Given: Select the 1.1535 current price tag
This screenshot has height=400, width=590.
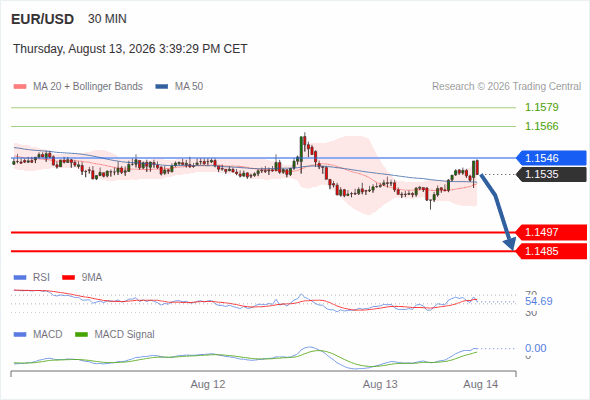Looking at the screenshot, I should (551, 175).
